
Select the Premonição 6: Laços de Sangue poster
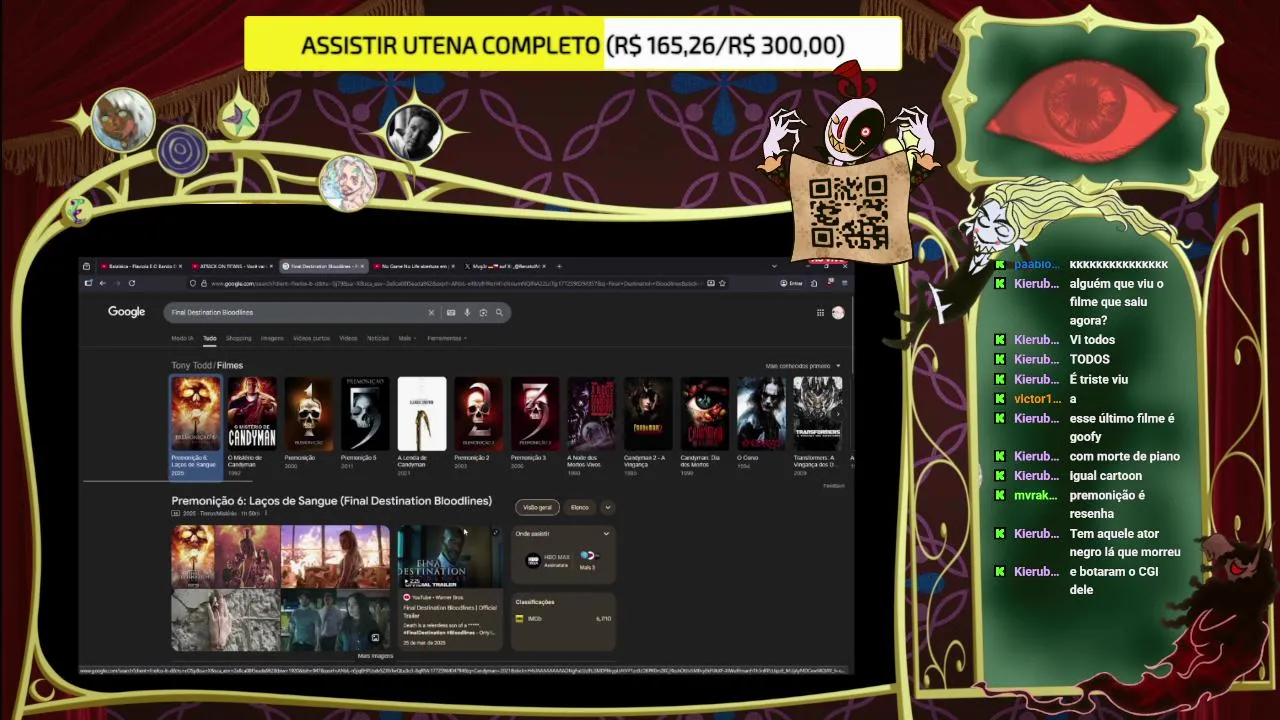[195, 414]
